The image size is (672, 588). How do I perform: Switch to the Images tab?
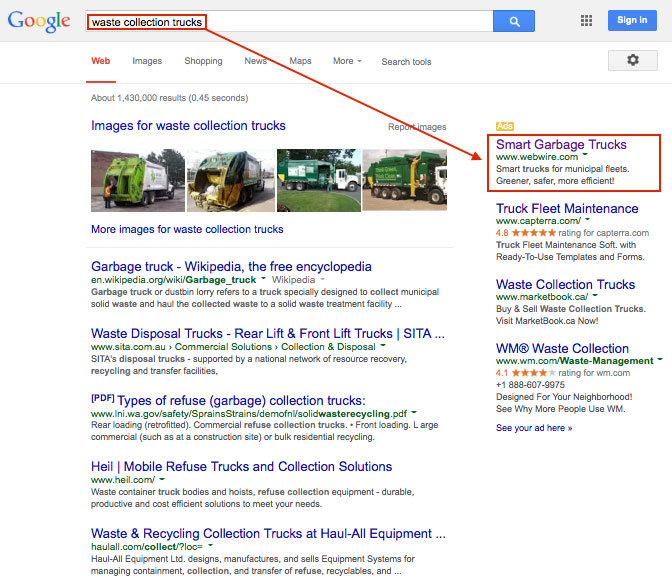click(147, 61)
